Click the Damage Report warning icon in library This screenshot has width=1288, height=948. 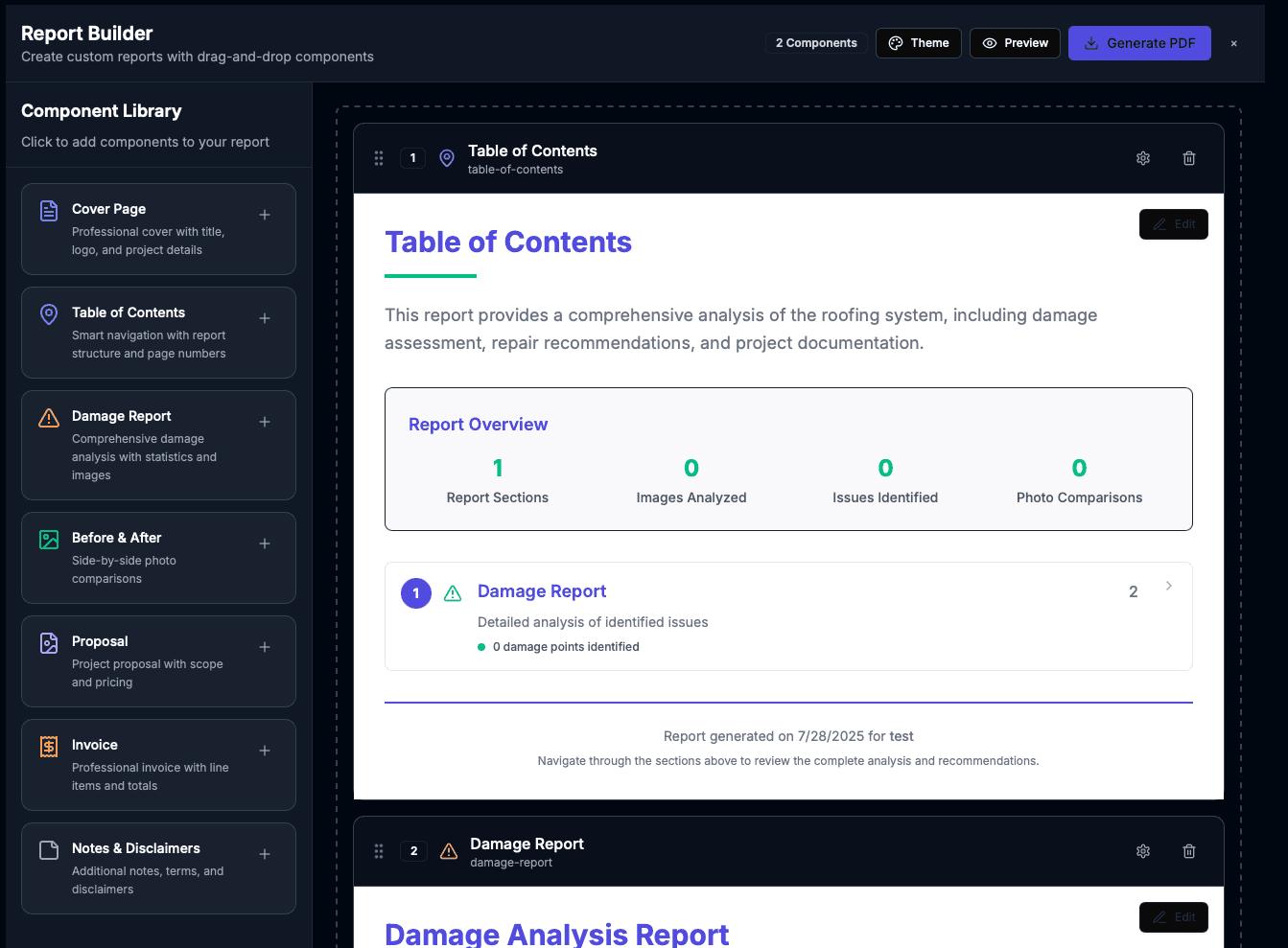[x=49, y=418]
